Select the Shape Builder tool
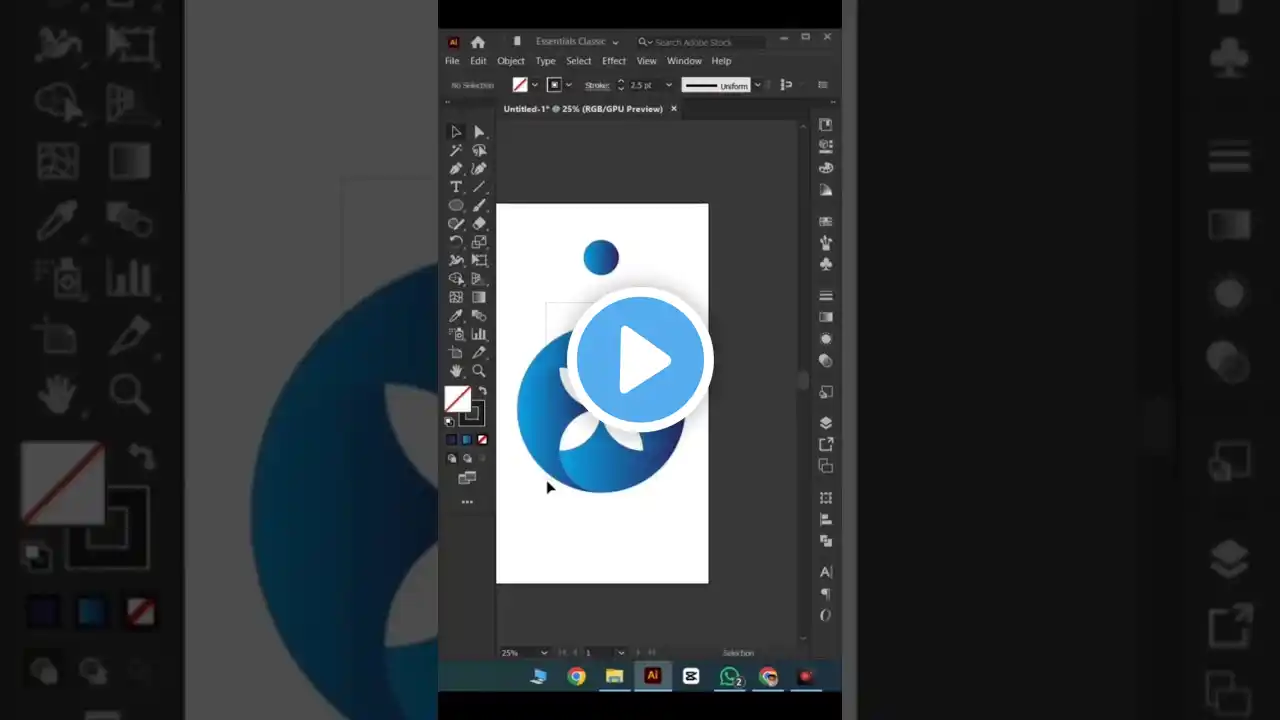The height and width of the screenshot is (720, 1280). click(456, 279)
